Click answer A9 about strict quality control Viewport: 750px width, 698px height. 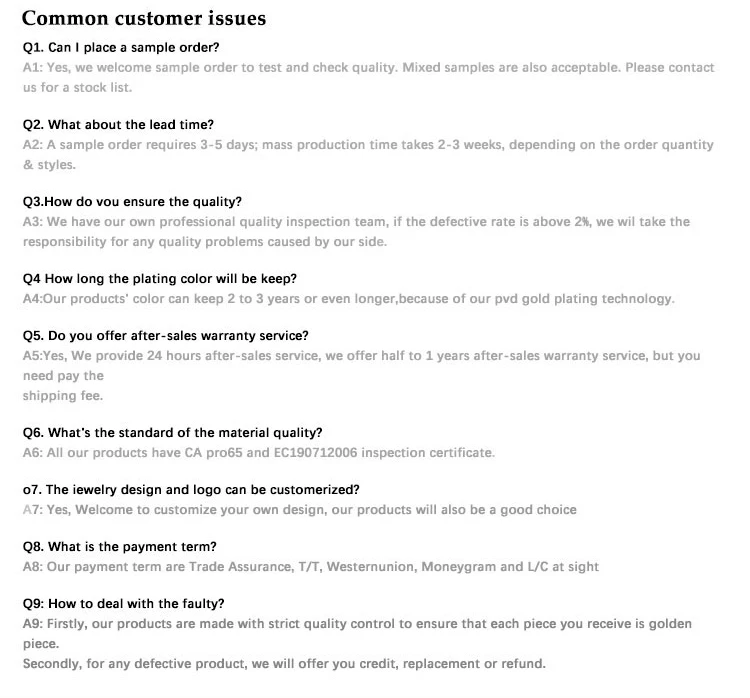356,624
